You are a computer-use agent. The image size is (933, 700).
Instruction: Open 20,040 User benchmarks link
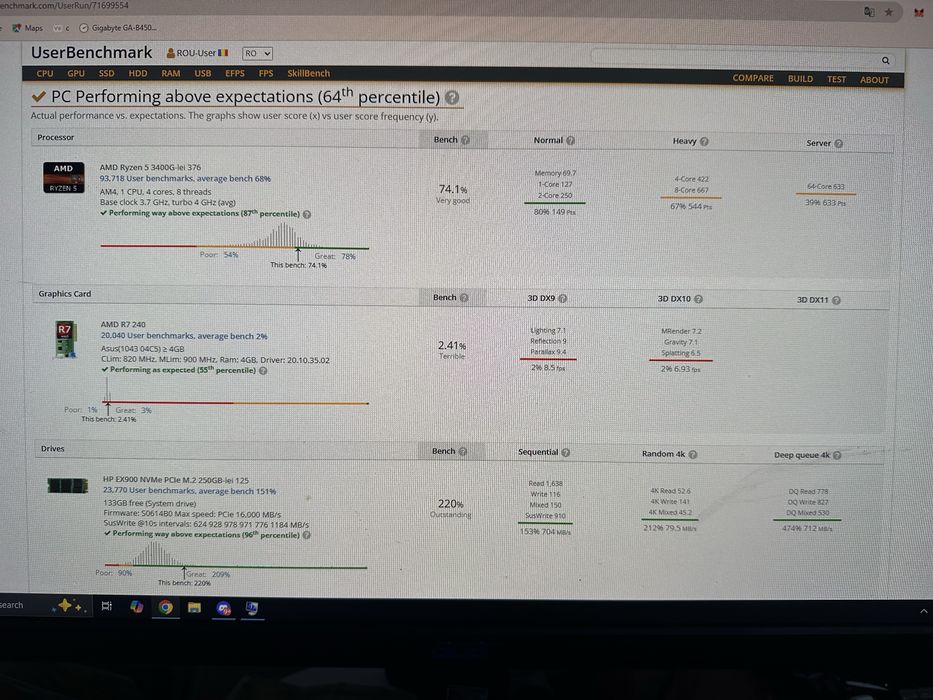pos(184,336)
